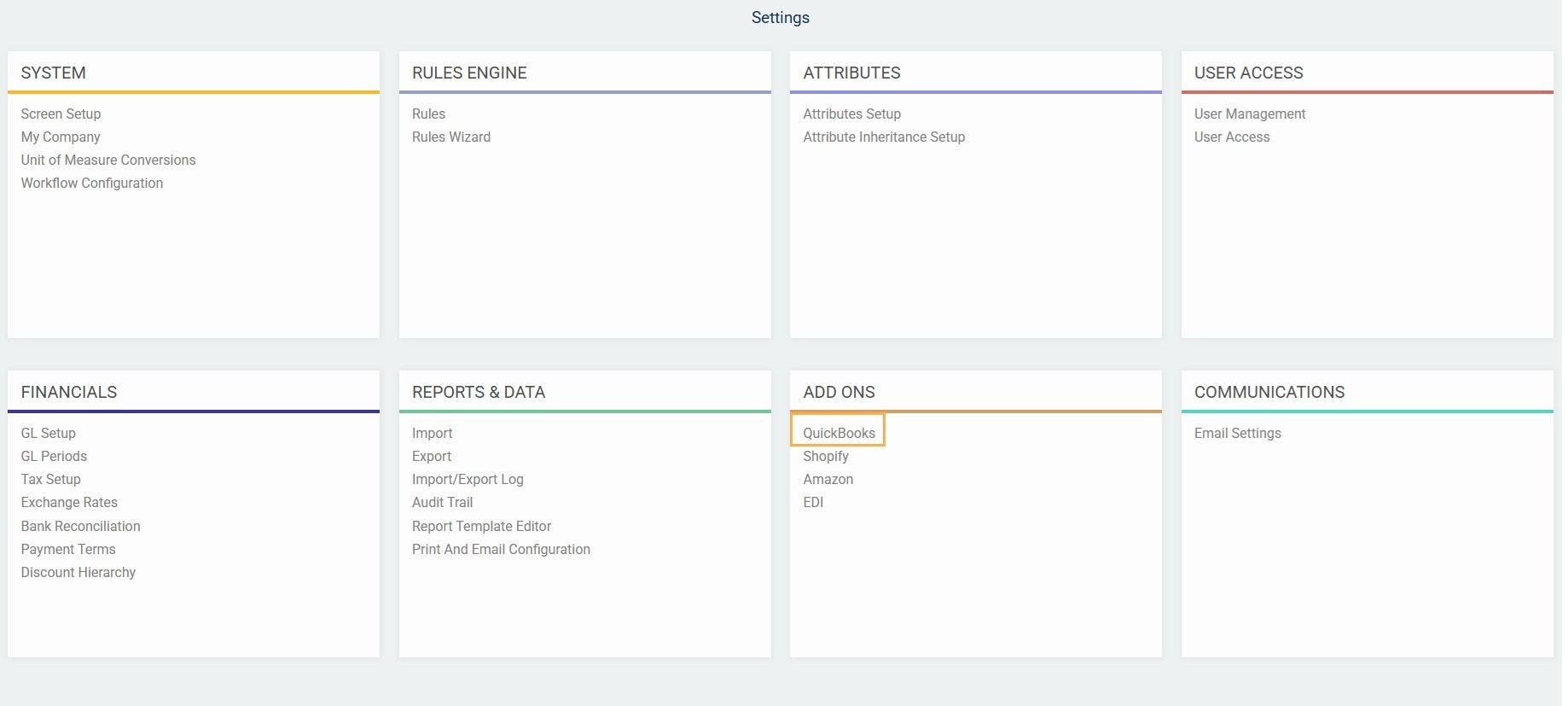Screen dimensions: 1568x706
Task: Open Attribute Inheritance Setup
Action: click(884, 137)
